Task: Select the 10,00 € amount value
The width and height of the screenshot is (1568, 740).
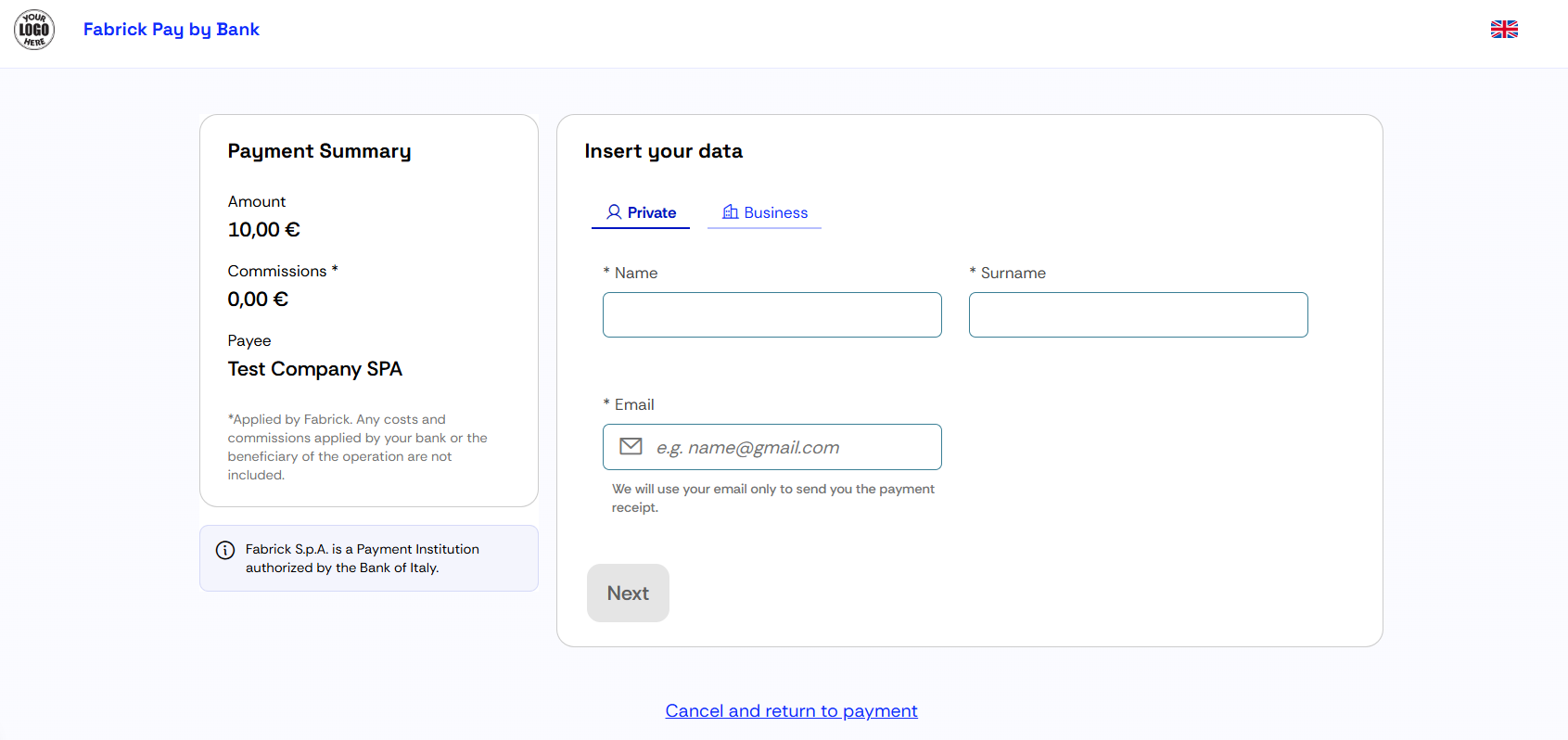Action: coord(264,230)
